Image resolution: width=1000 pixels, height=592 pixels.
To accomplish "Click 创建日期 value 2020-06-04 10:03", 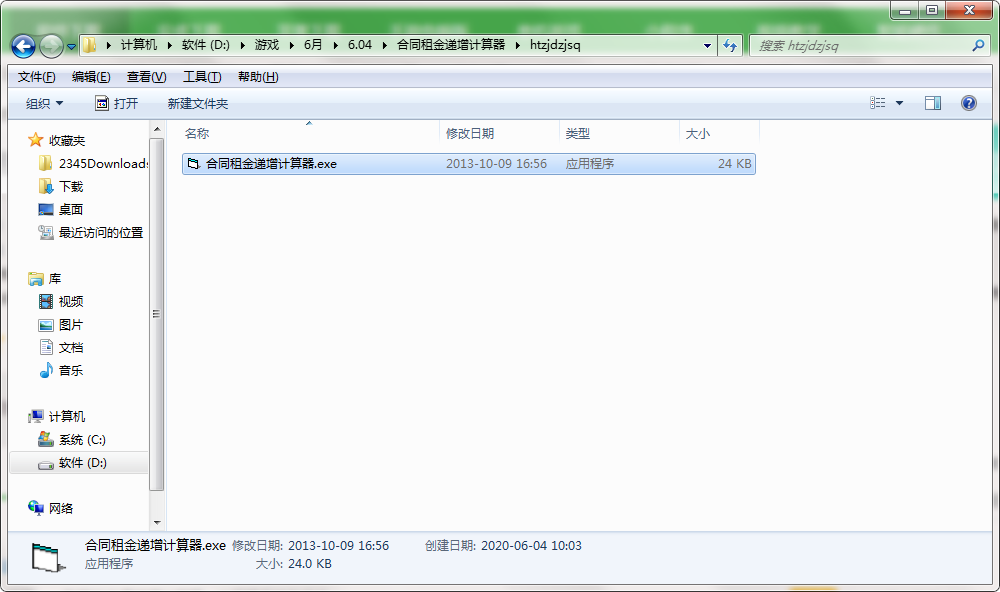I will tap(531, 545).
